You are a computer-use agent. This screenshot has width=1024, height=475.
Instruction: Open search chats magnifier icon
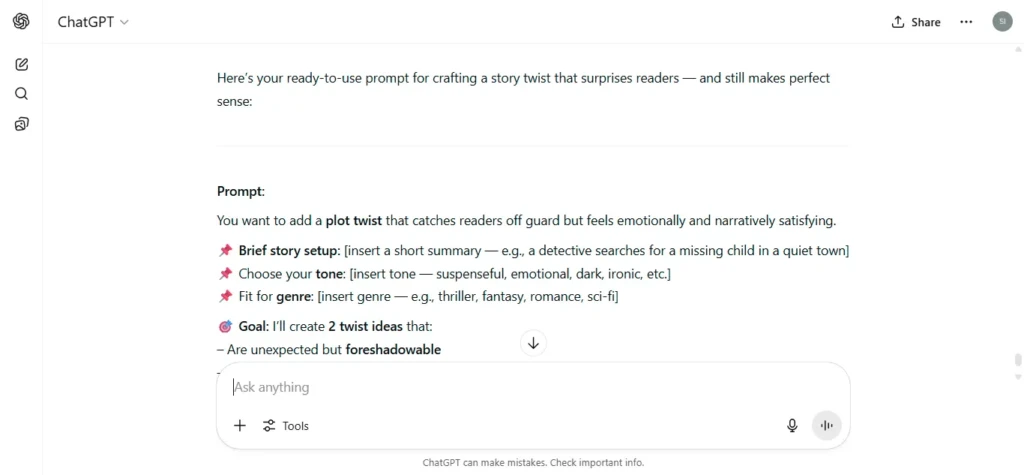pos(21,94)
